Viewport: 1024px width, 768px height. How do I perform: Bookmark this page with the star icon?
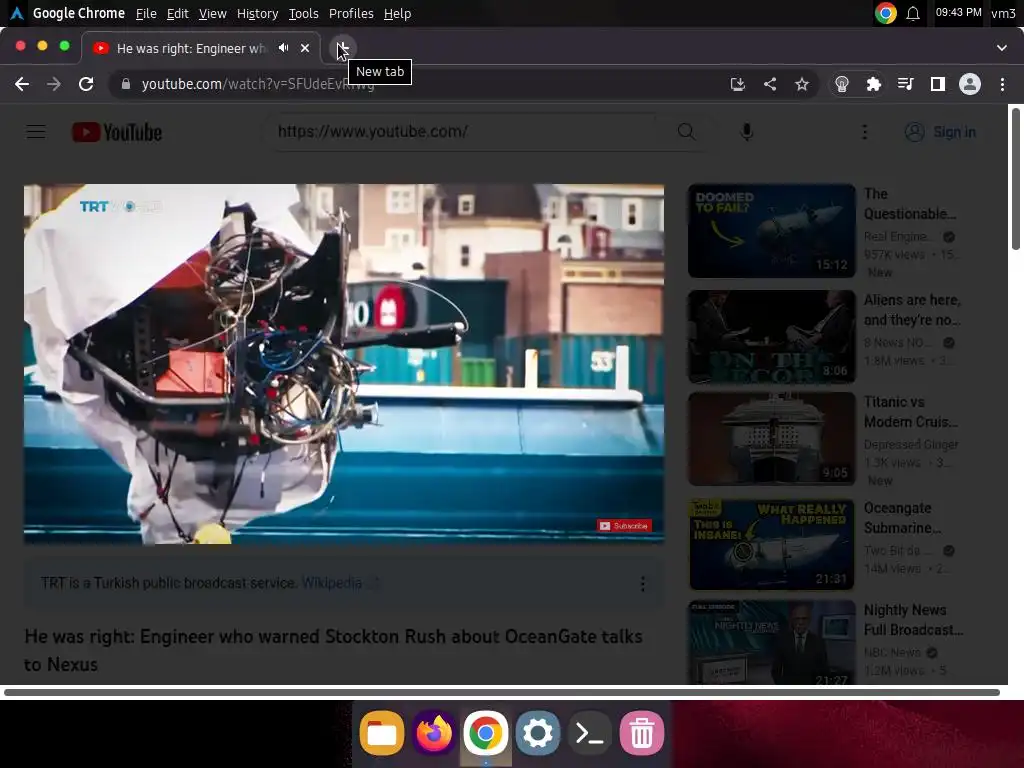tap(802, 84)
